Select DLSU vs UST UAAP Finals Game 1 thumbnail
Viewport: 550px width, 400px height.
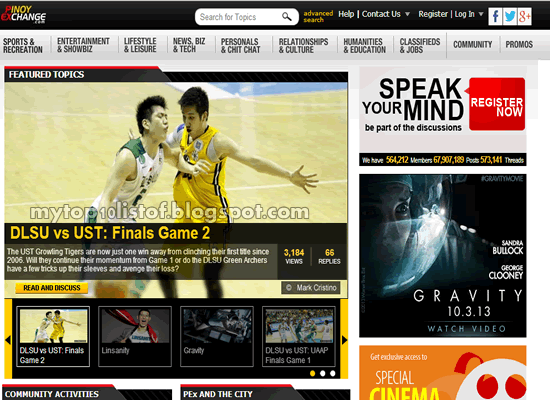click(x=299, y=336)
